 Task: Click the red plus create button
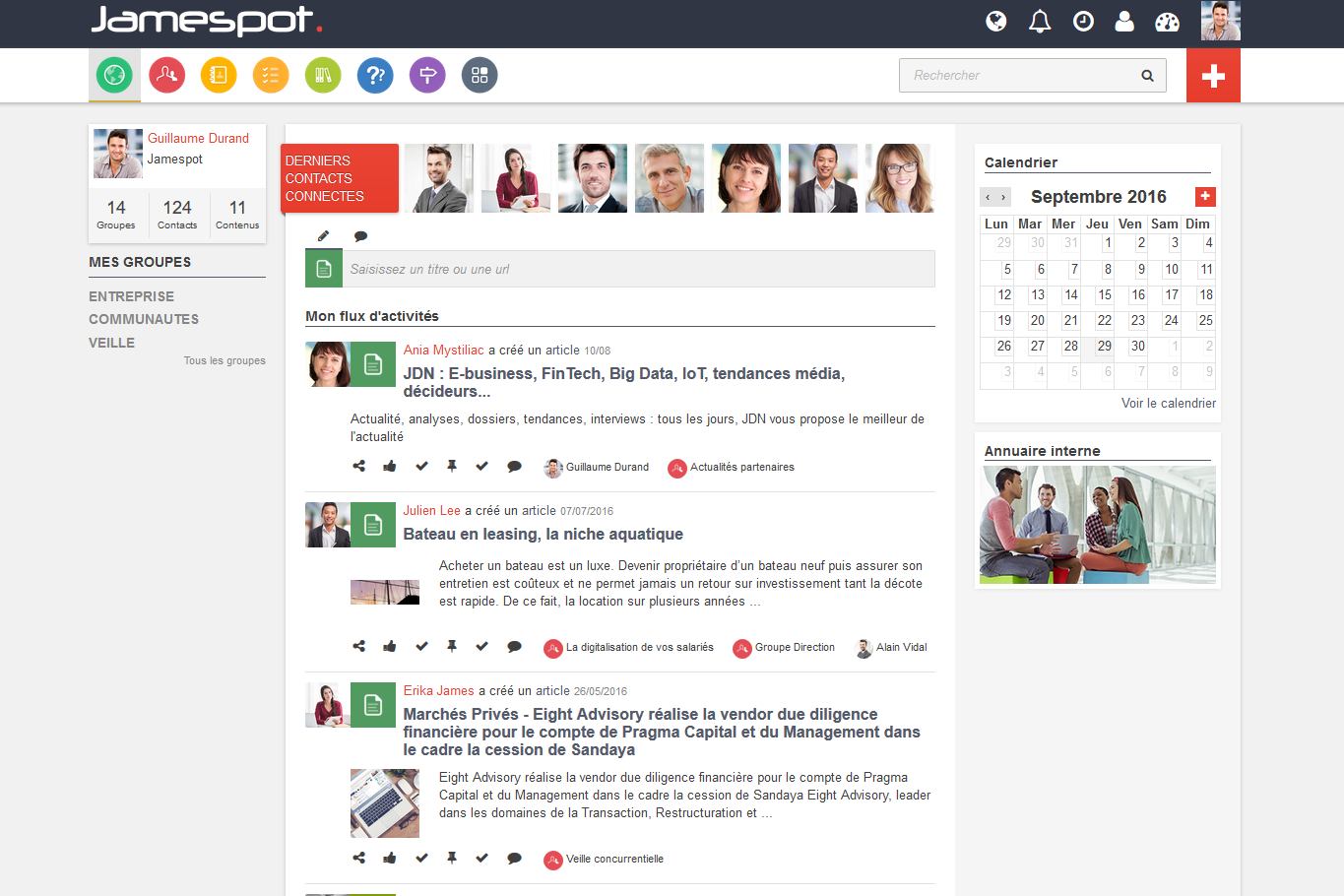coord(1213,76)
